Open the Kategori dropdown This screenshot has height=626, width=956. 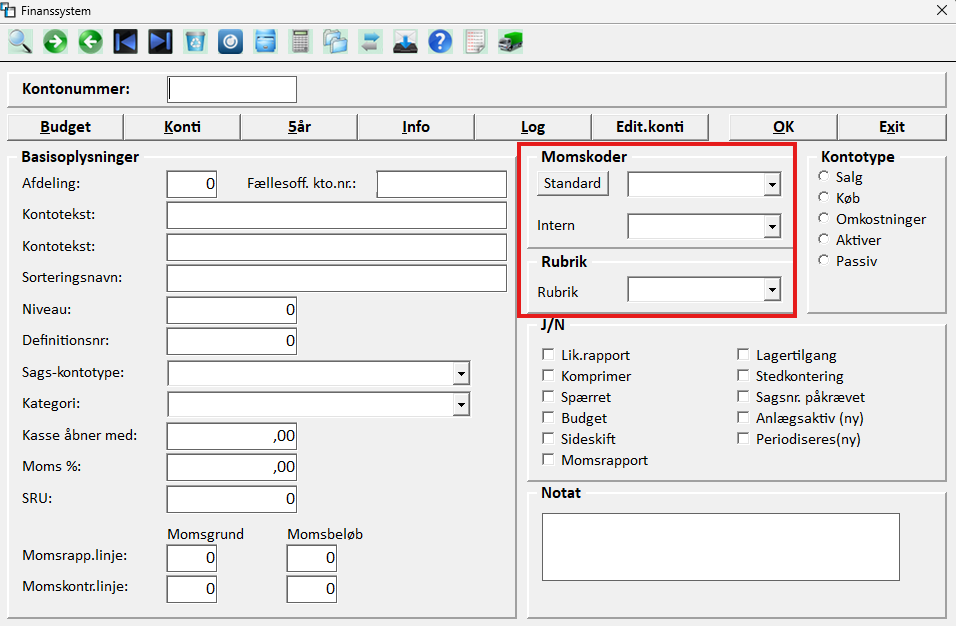461,405
